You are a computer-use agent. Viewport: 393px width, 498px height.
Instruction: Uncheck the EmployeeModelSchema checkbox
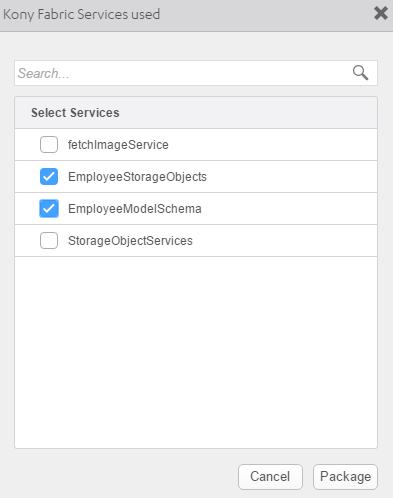[49, 208]
